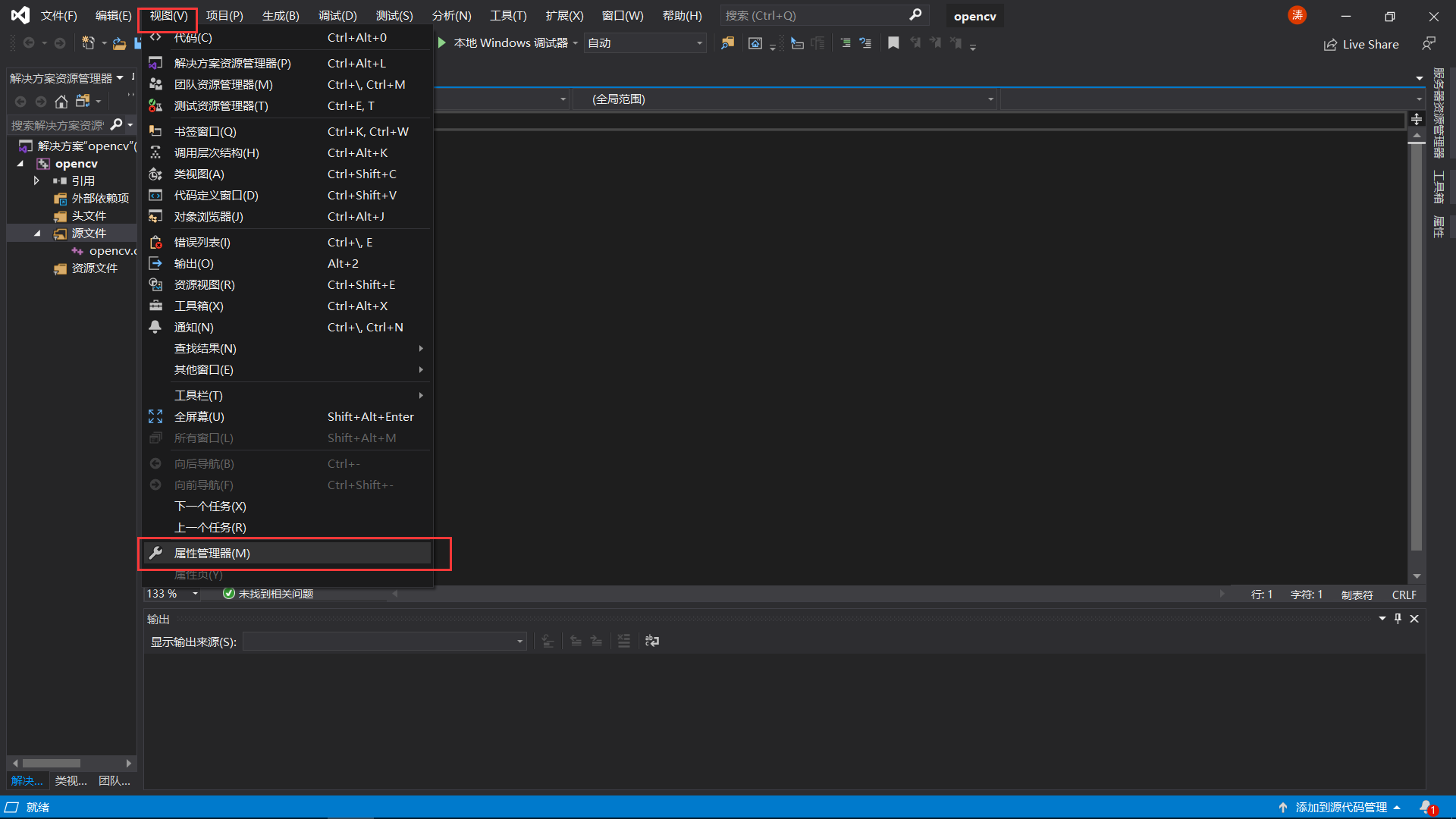
Task: Open the 工具(T) menu
Action: (507, 15)
